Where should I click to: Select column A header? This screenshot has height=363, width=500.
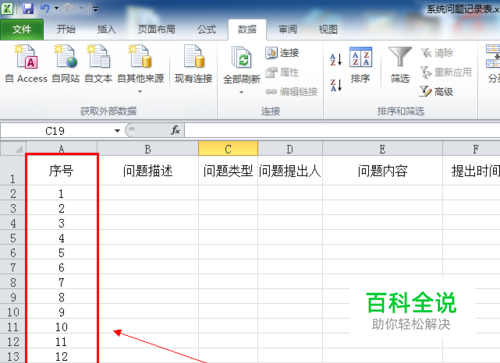click(62, 149)
